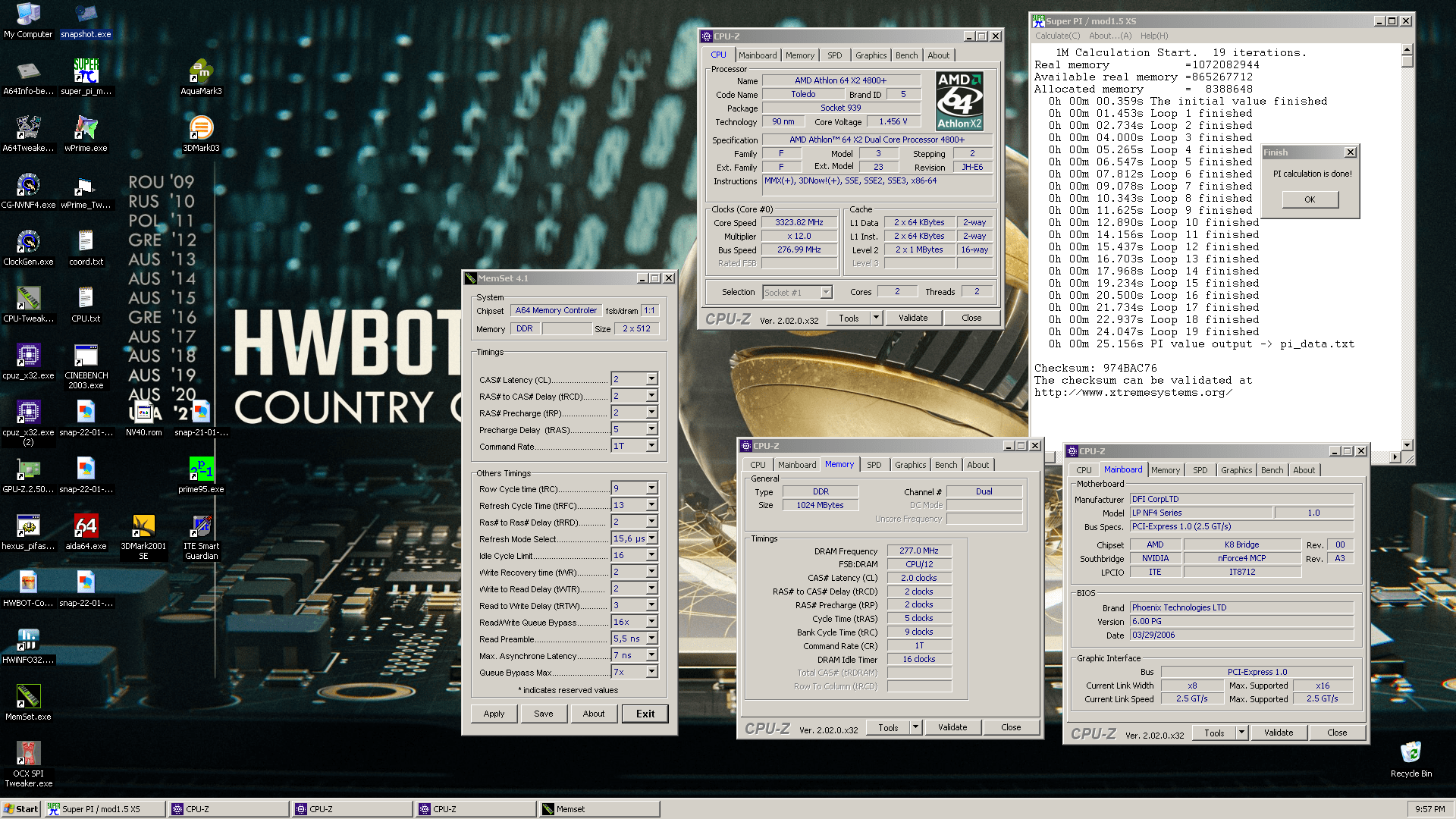Click the Core Speed value 3323.82 MHz
1456x819 pixels.
[x=799, y=222]
